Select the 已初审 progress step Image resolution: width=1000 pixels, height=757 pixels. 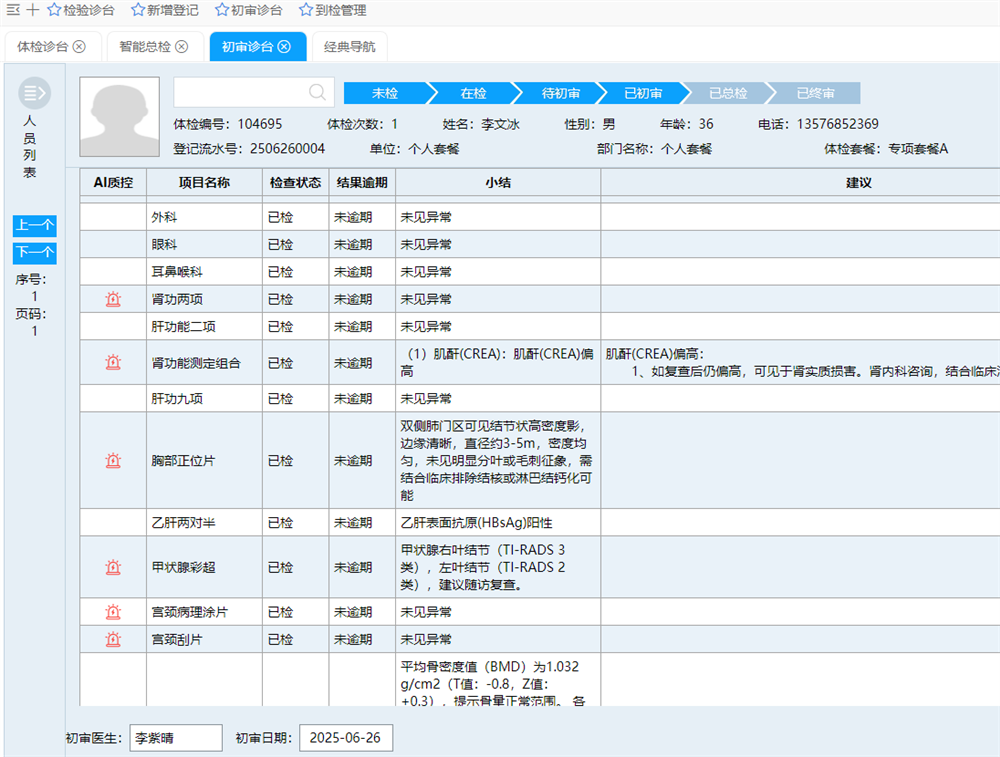643,93
